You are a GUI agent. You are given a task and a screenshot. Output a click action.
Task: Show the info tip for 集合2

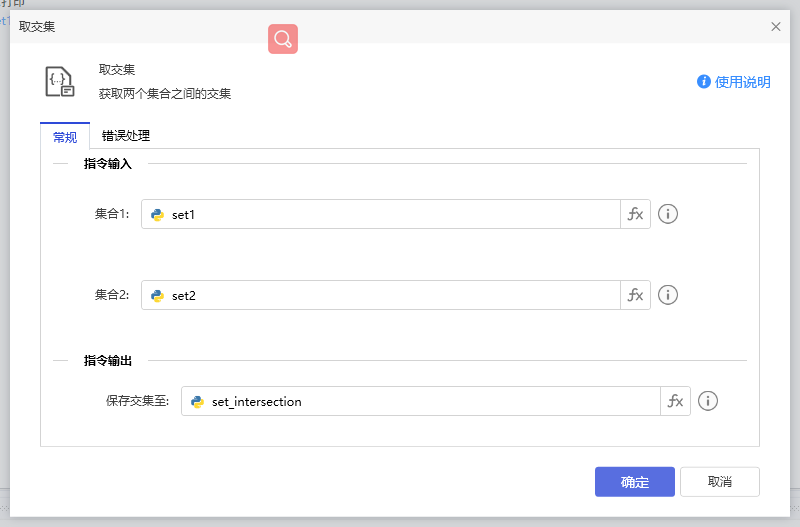pos(668,295)
